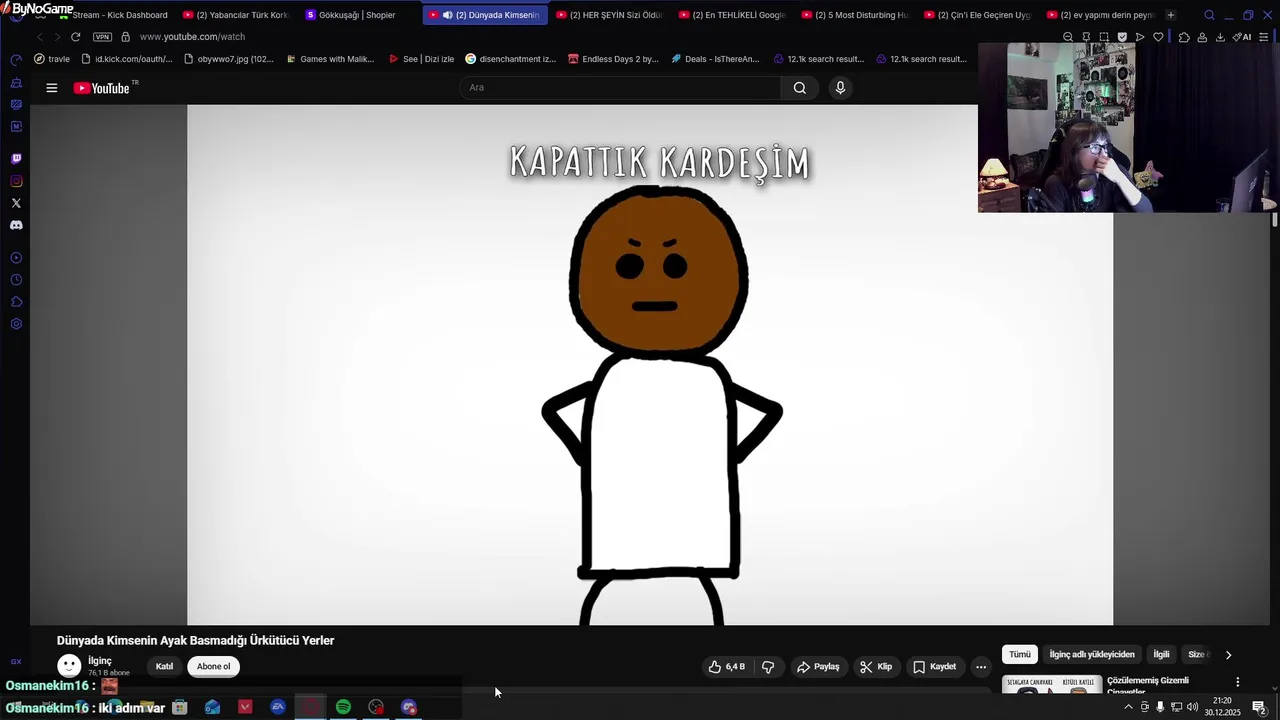Open See | Dizi izle bookmark
The width and height of the screenshot is (1280, 720).
click(421, 59)
